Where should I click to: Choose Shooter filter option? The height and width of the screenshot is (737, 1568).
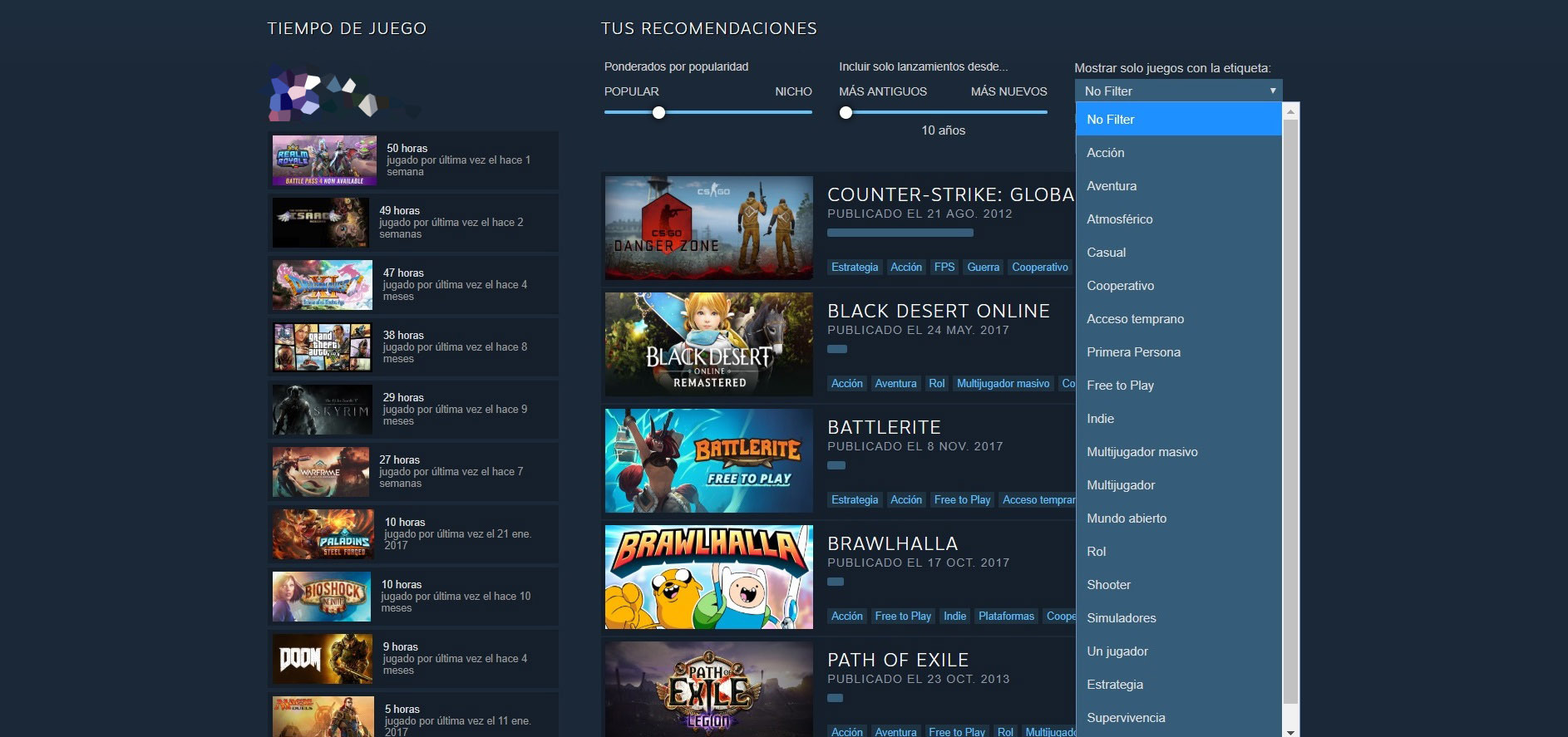(x=1178, y=584)
